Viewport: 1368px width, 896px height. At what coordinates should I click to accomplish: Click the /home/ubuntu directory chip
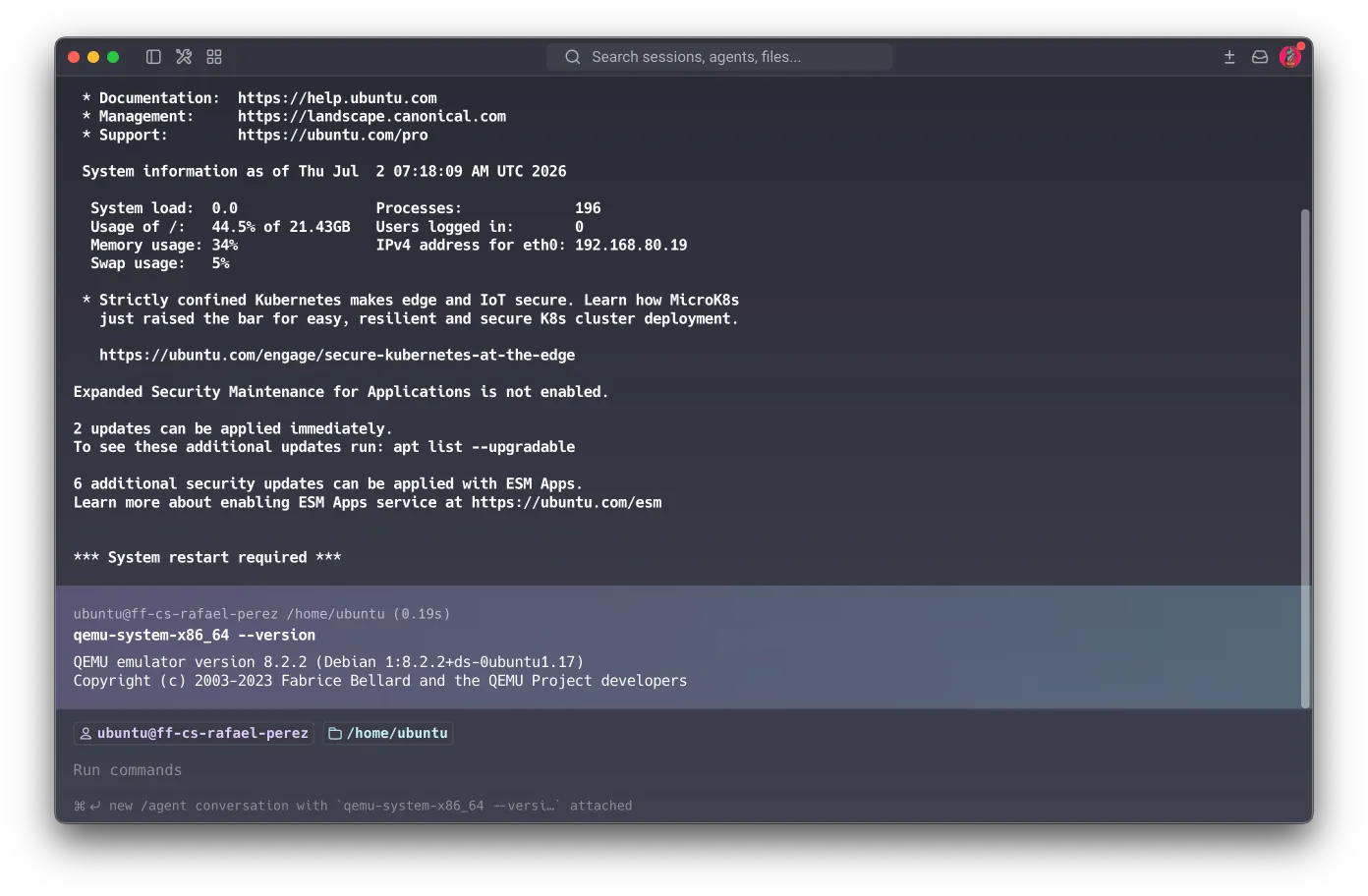388,733
